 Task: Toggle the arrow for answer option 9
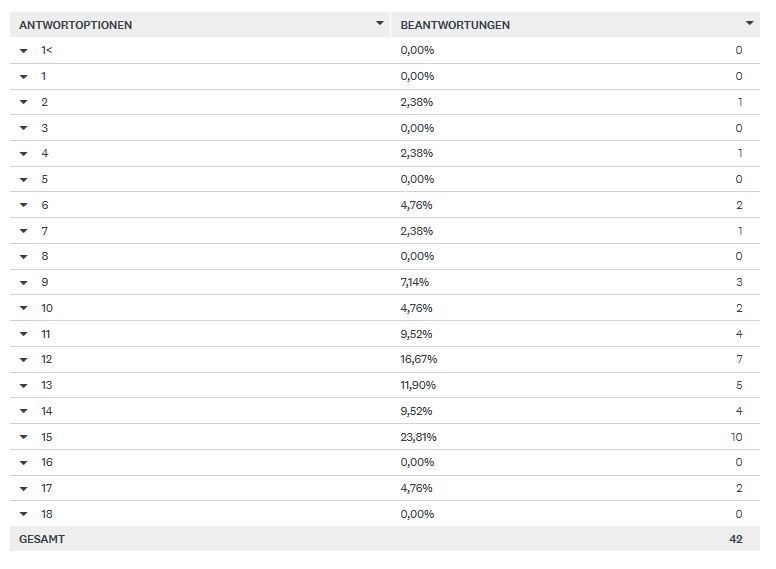(23, 282)
